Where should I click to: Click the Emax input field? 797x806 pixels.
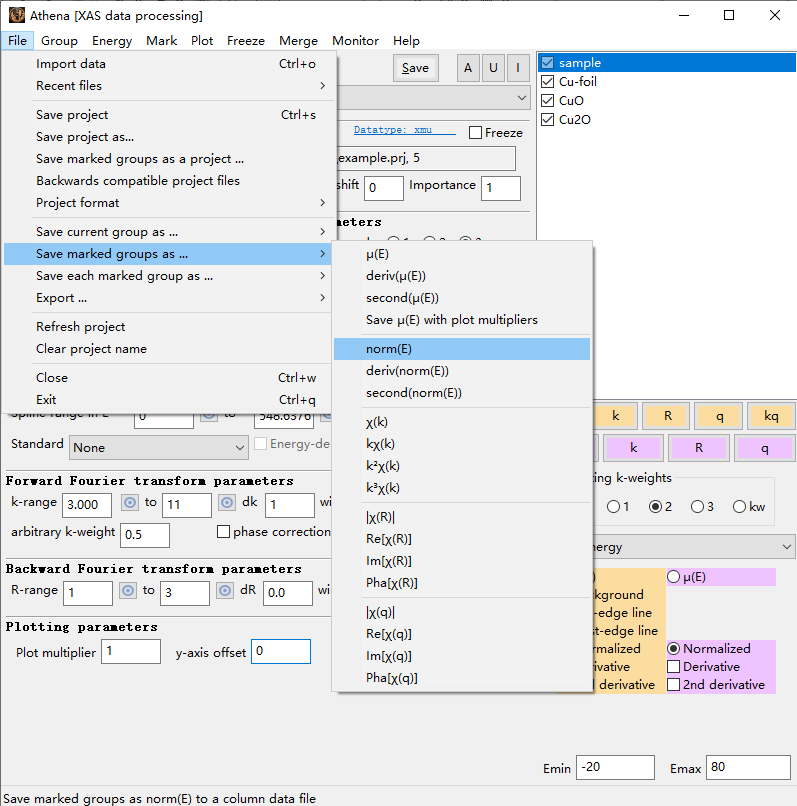[x=748, y=767]
